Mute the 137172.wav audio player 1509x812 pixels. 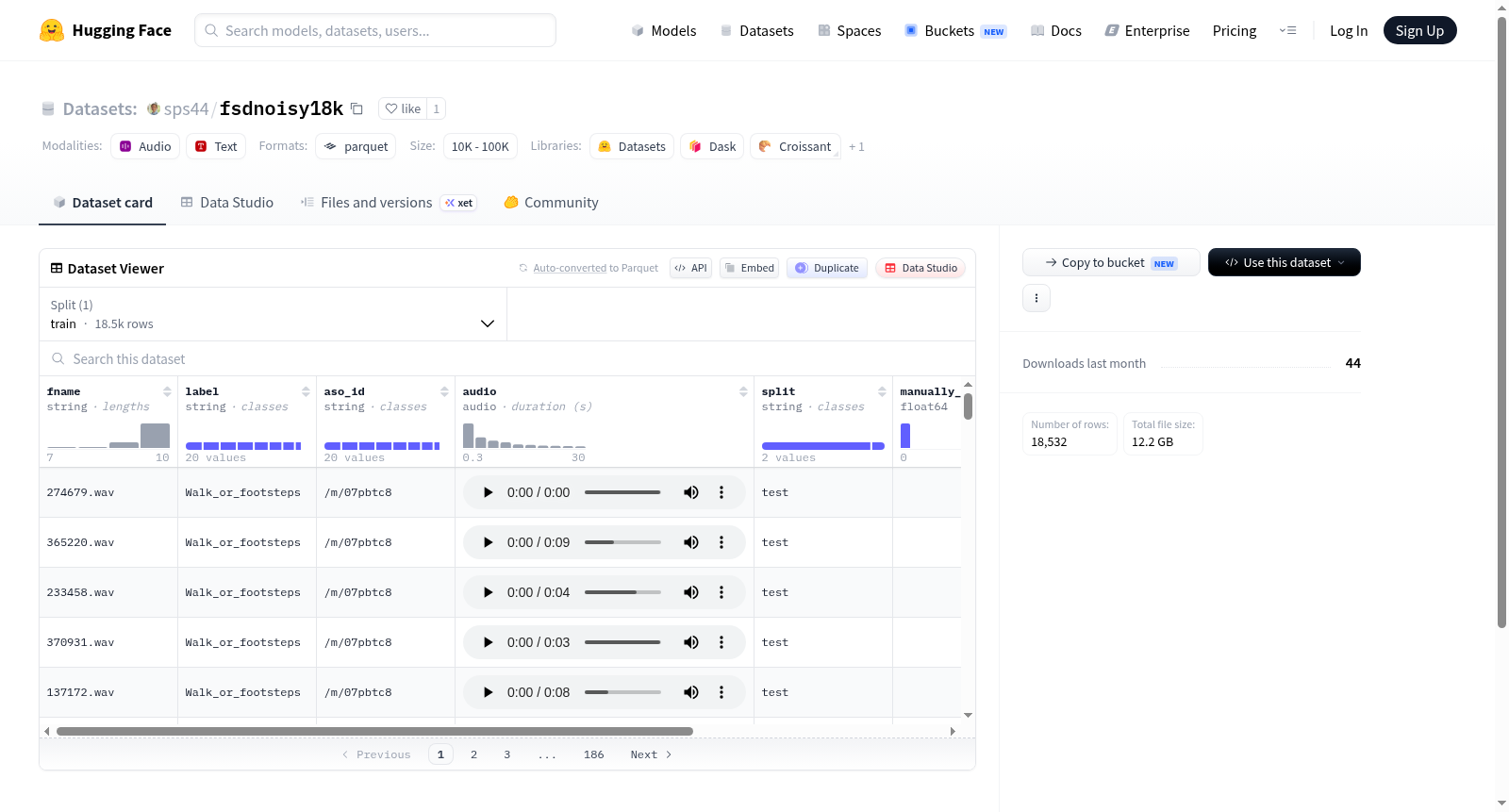click(x=691, y=692)
